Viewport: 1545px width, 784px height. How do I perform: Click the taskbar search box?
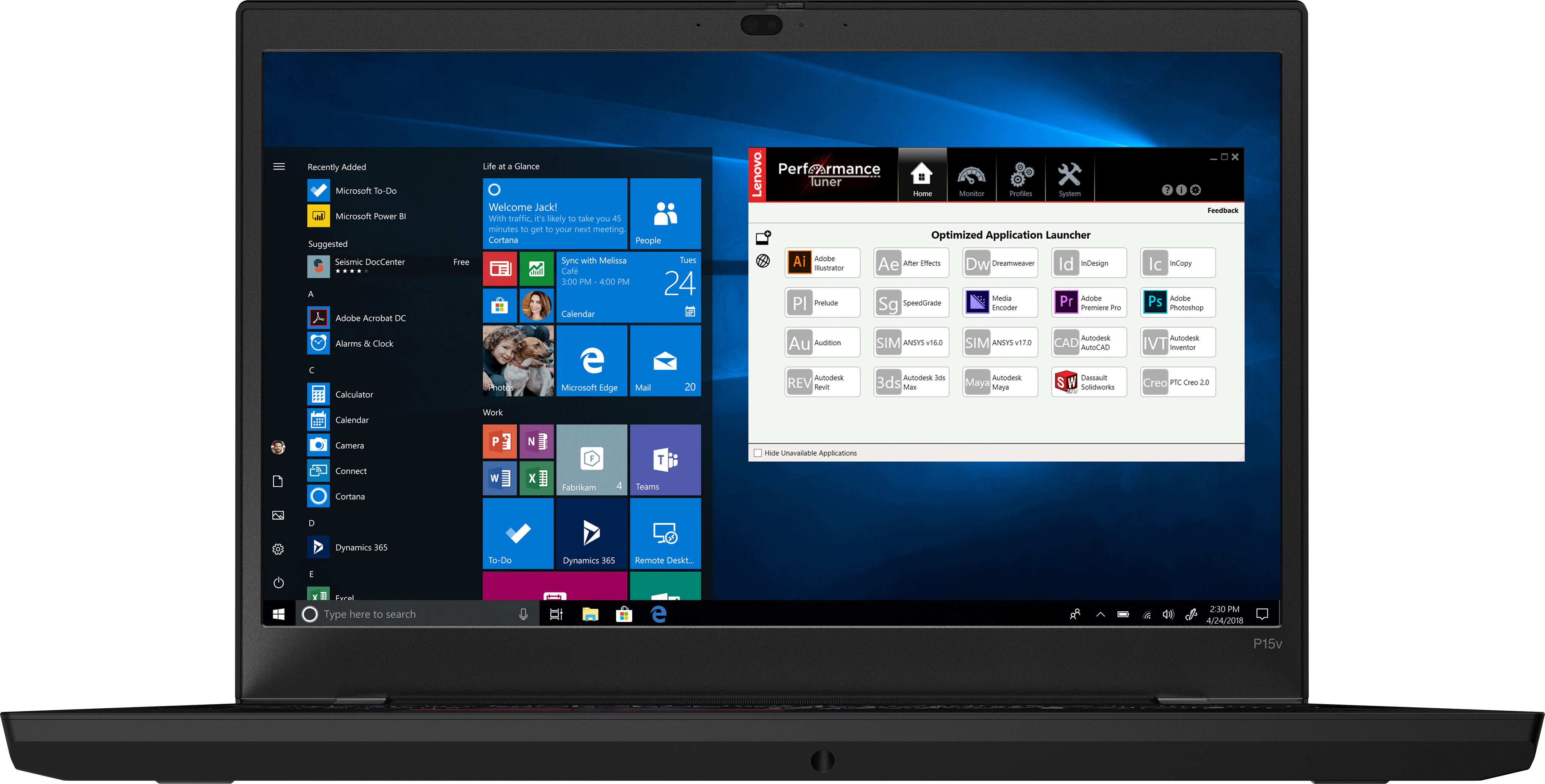418,615
